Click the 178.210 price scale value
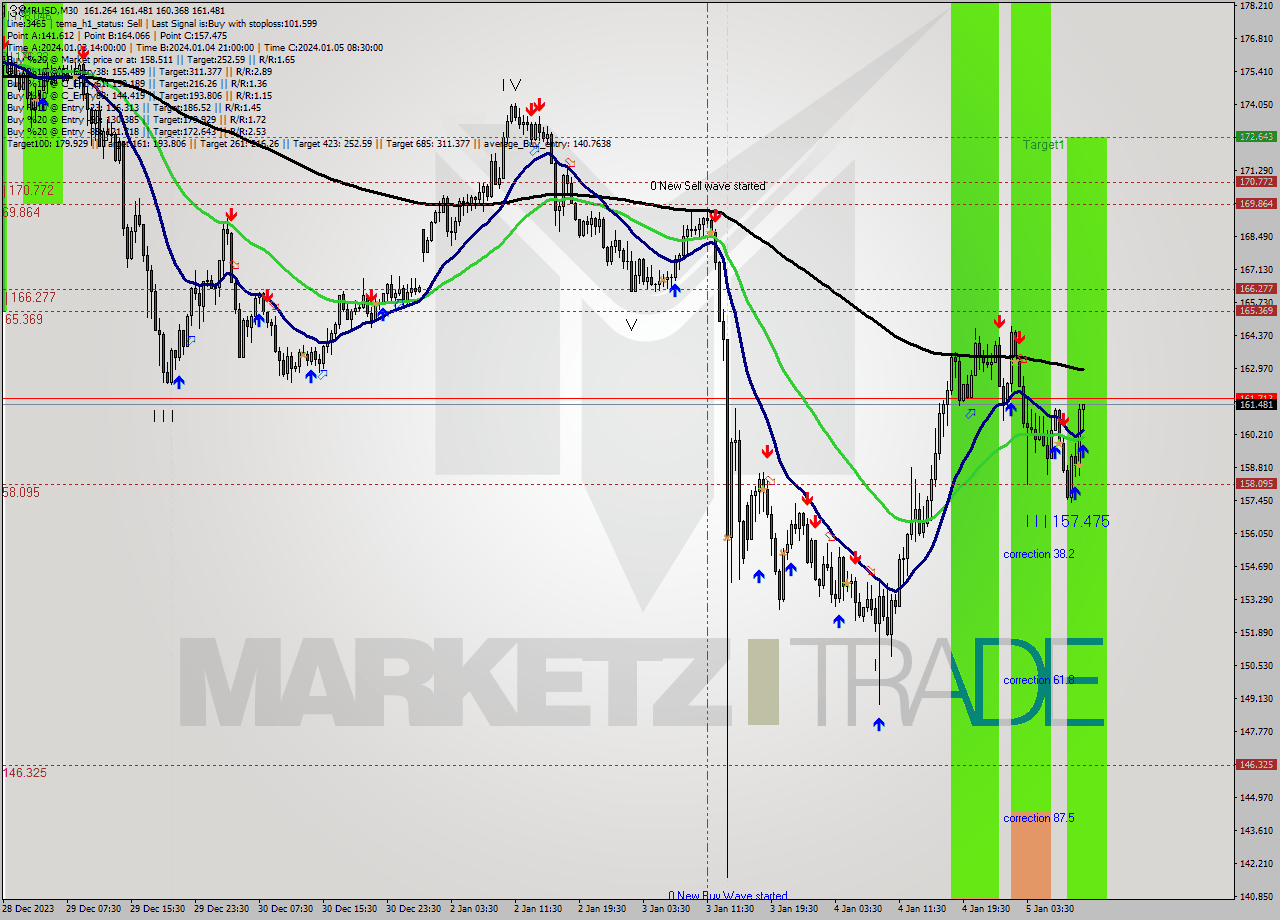Image resolution: width=1280 pixels, height=920 pixels. 1256,6
